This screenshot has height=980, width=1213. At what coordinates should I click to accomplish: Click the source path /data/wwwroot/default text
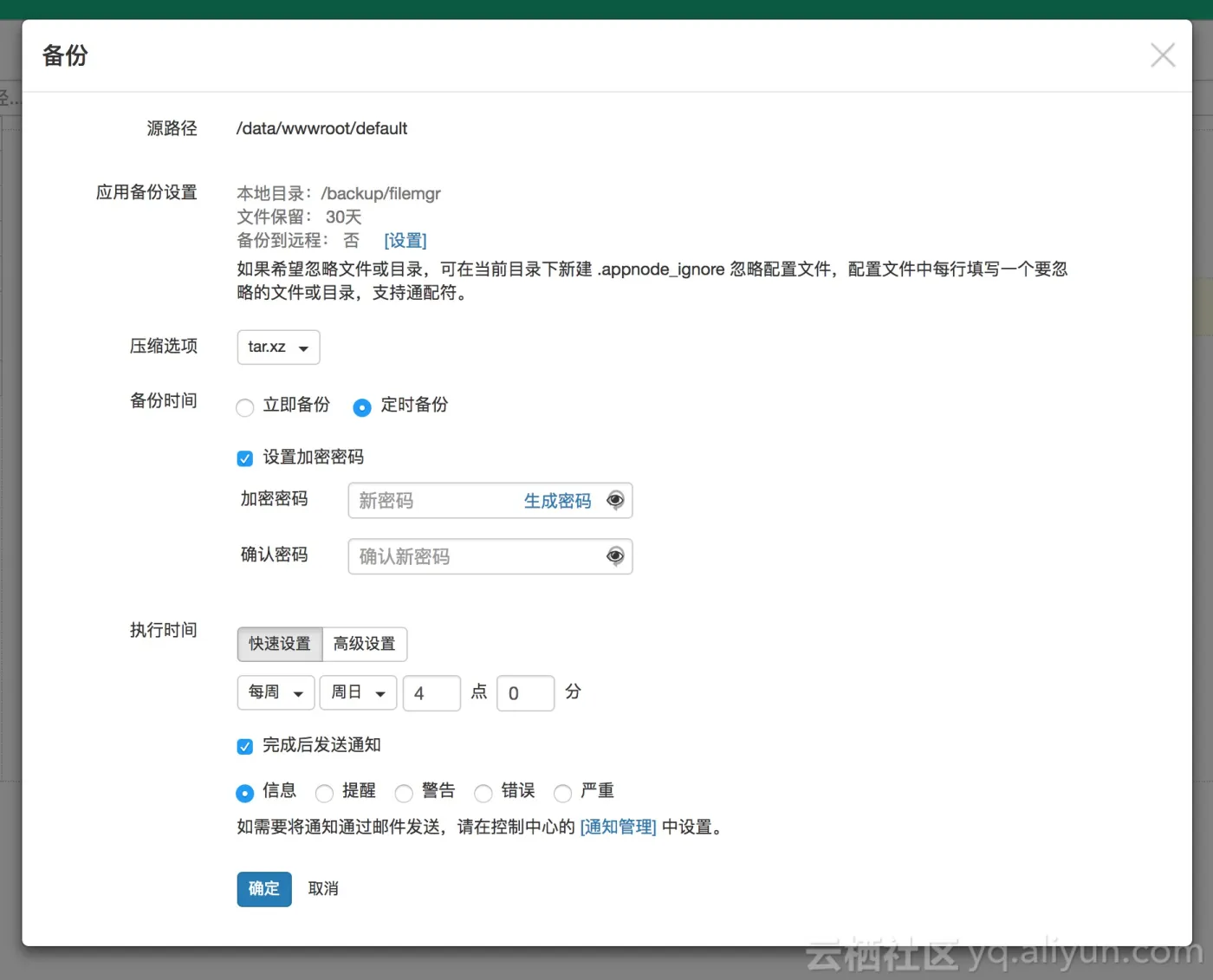321,128
